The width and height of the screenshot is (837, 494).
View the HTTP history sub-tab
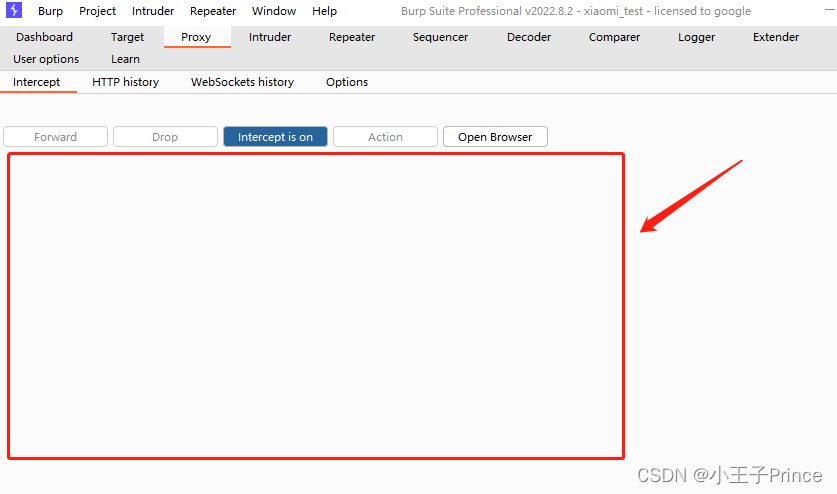coord(125,82)
